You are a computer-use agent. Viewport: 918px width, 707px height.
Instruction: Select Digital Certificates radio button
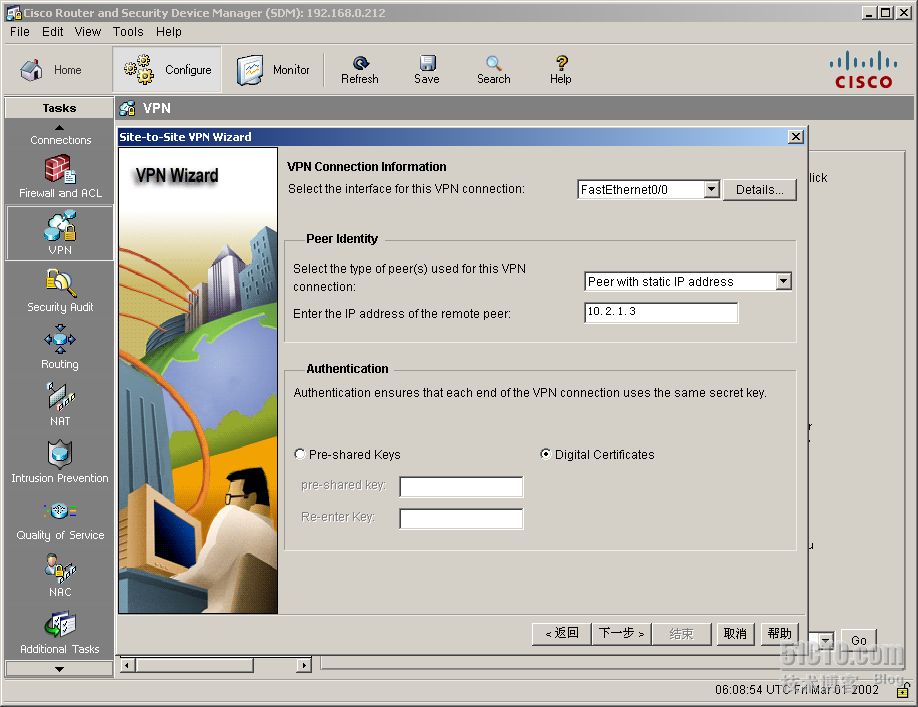(x=545, y=454)
